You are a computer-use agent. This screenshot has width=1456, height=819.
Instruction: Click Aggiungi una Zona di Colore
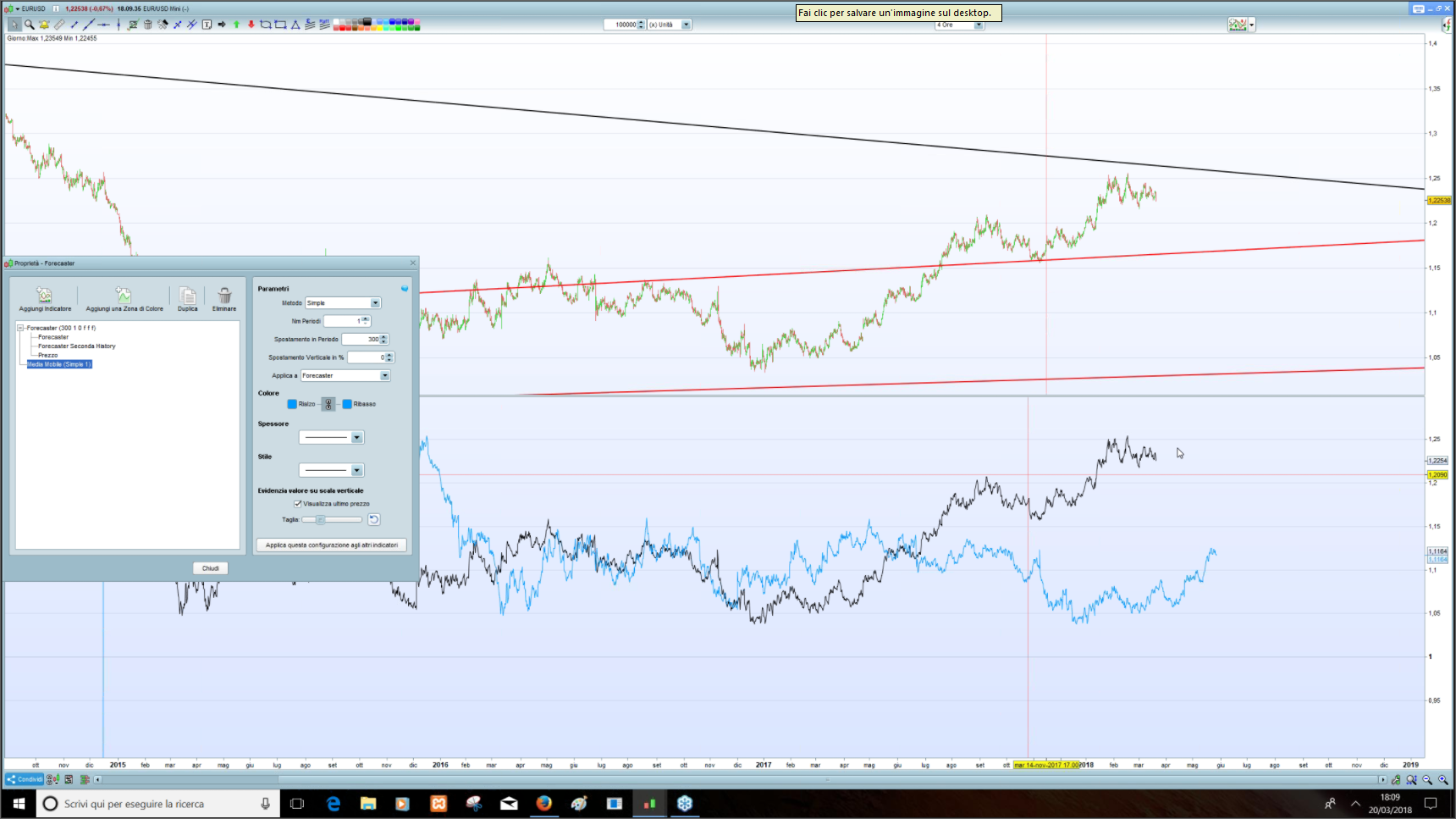124,298
